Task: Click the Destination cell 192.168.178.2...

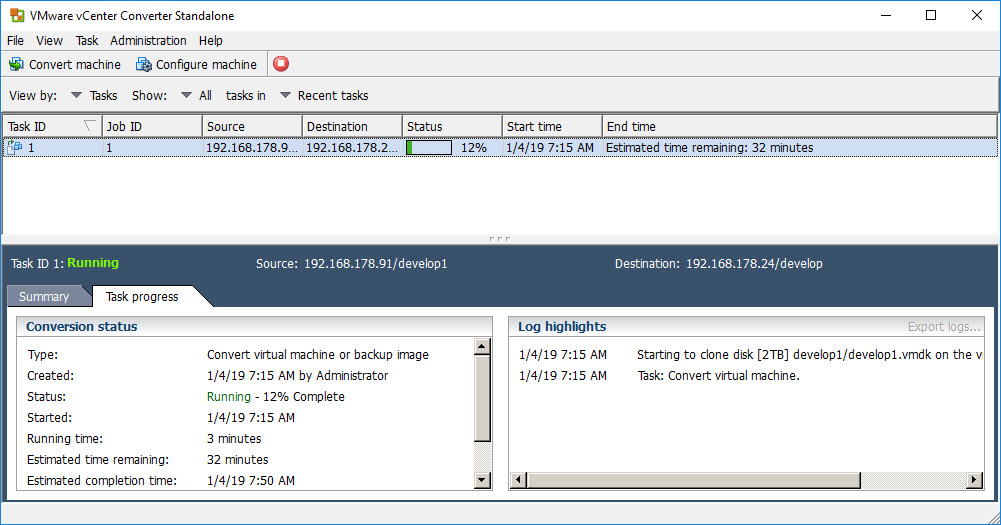Action: (352, 148)
